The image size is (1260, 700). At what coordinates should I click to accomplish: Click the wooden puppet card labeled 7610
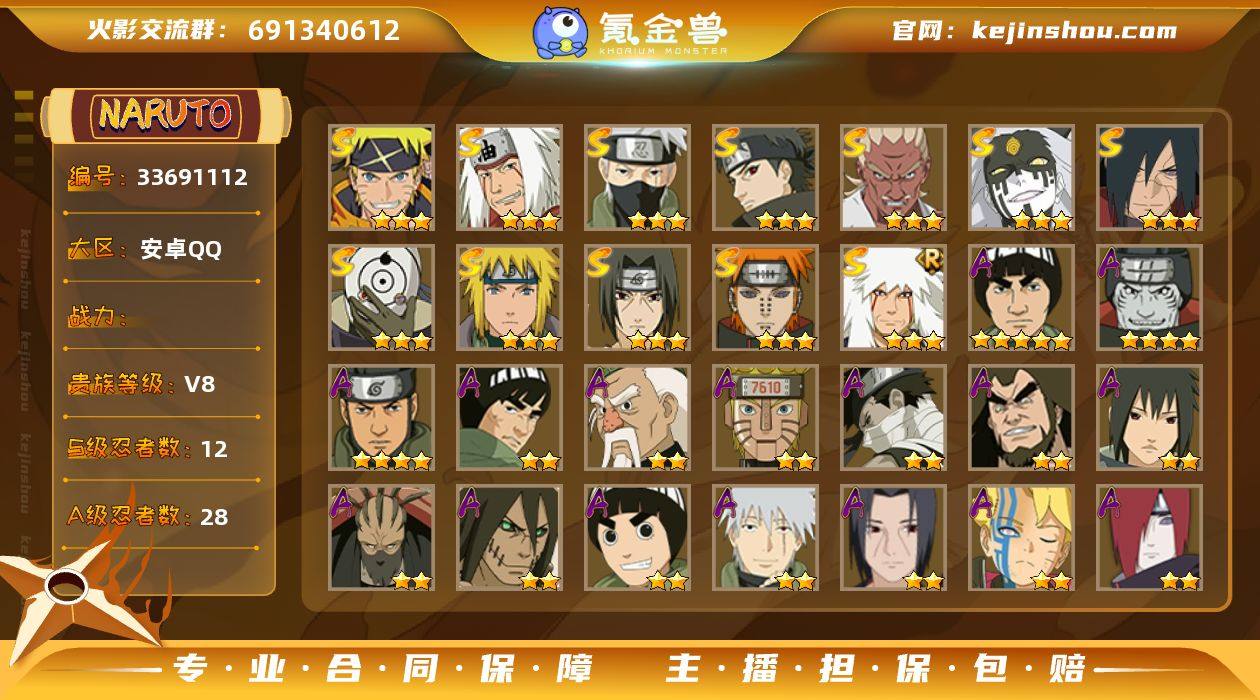point(765,418)
